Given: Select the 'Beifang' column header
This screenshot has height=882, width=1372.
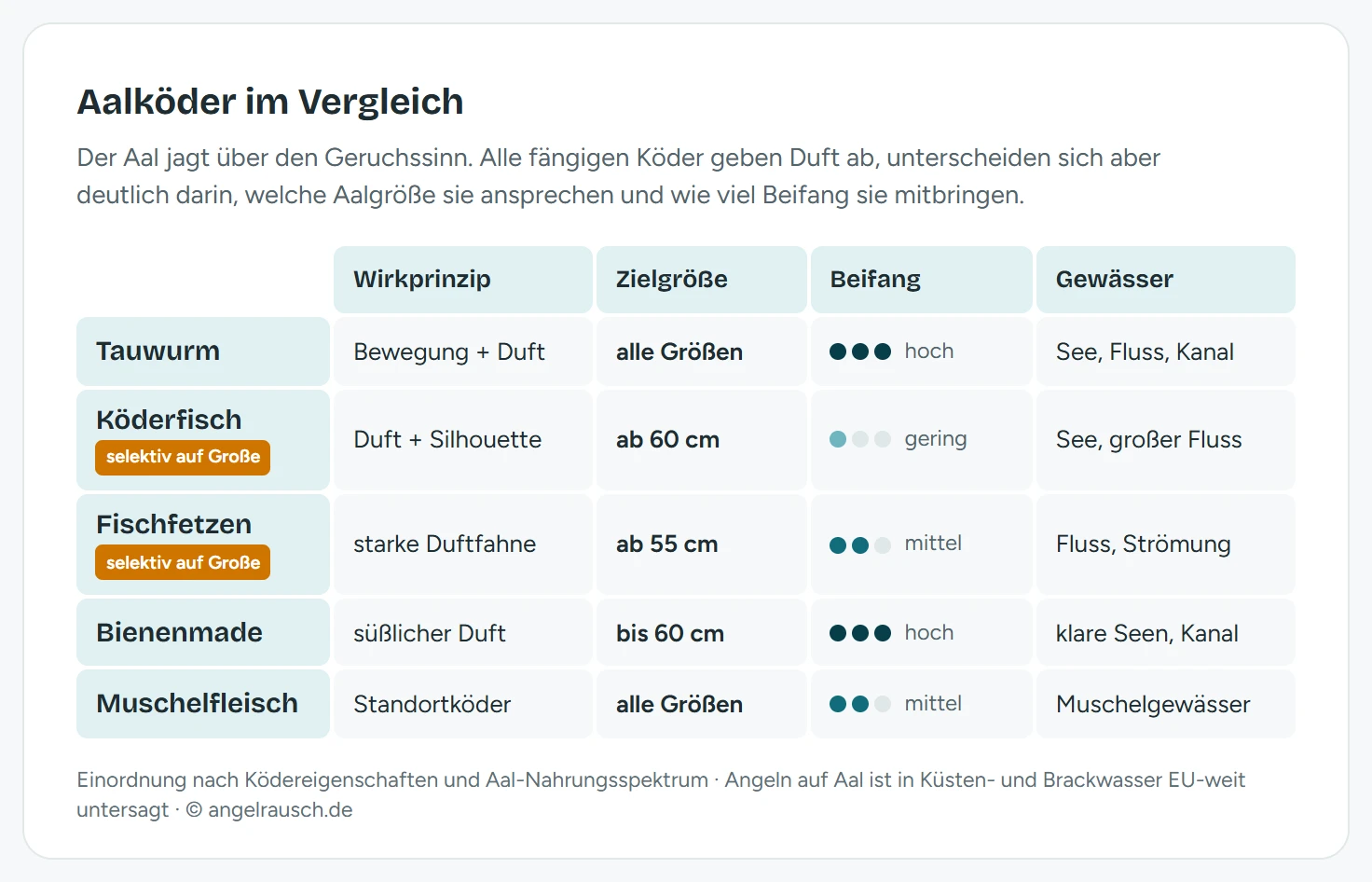Looking at the screenshot, I should tap(922, 280).
